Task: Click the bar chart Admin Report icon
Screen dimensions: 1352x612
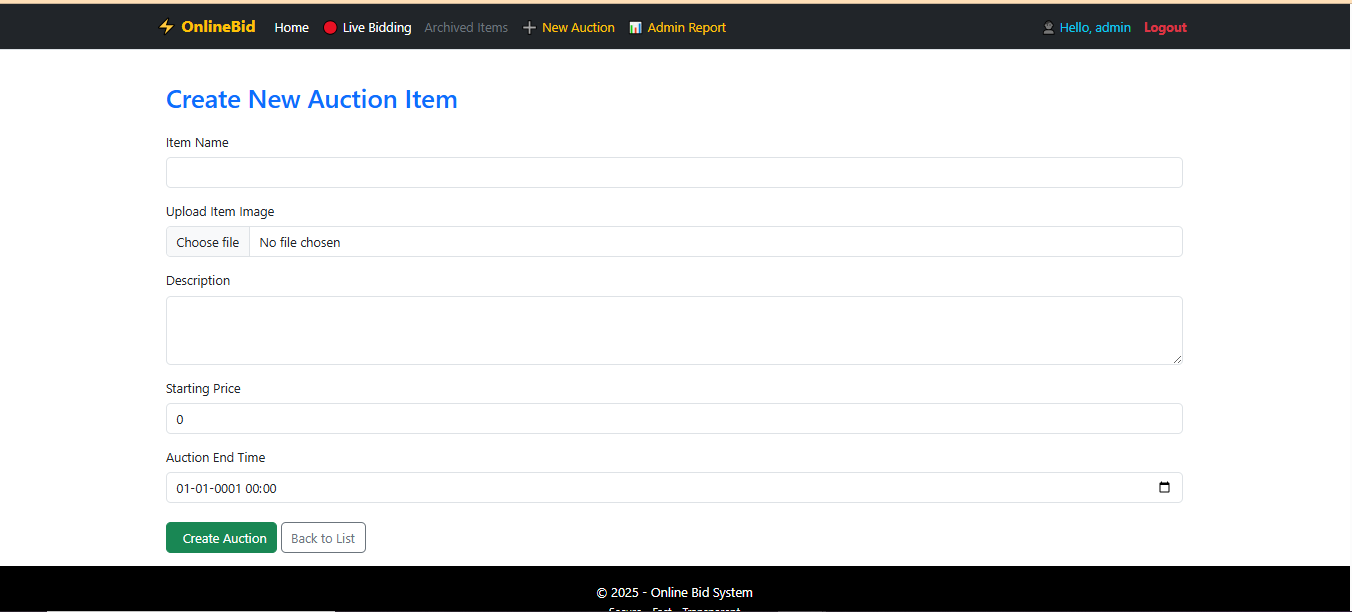Action: coord(635,28)
